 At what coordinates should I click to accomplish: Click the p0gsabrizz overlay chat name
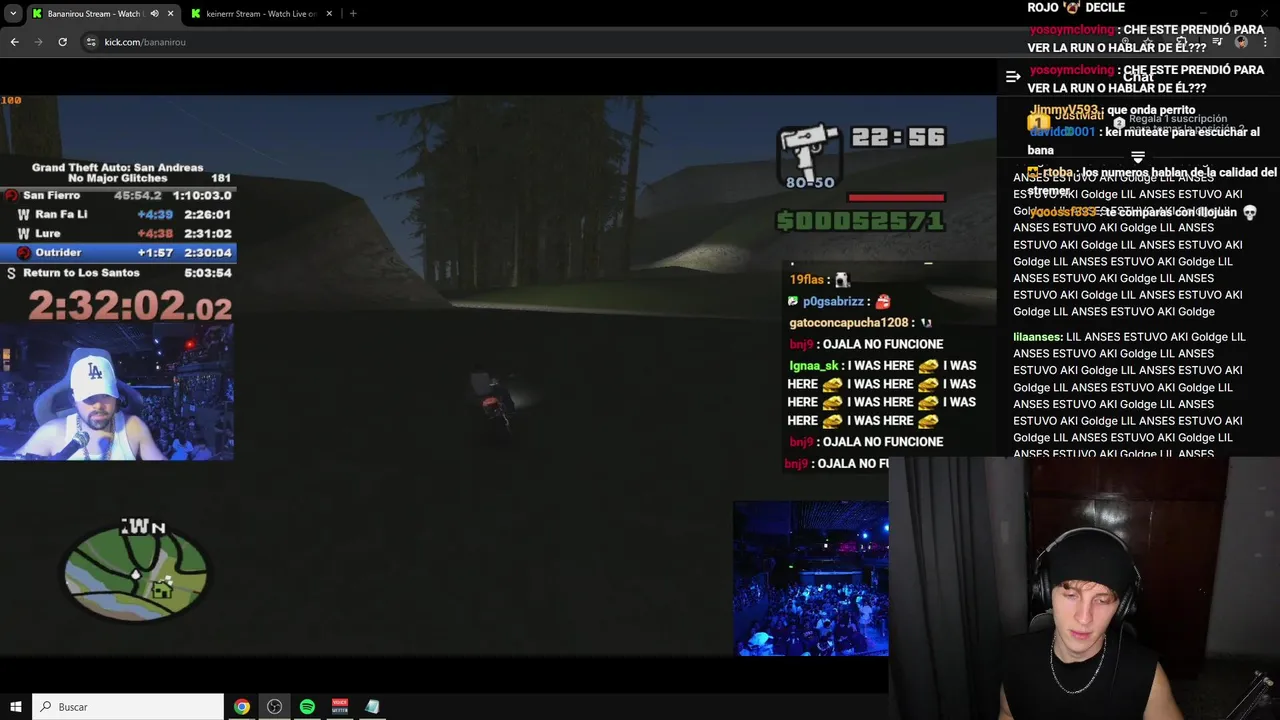[x=833, y=301]
